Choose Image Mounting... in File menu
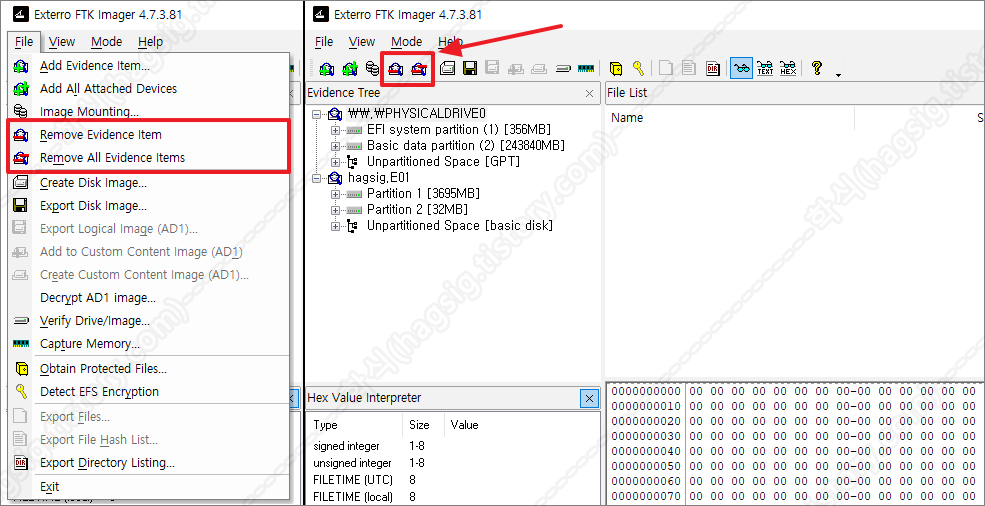985x506 pixels. tap(149, 112)
